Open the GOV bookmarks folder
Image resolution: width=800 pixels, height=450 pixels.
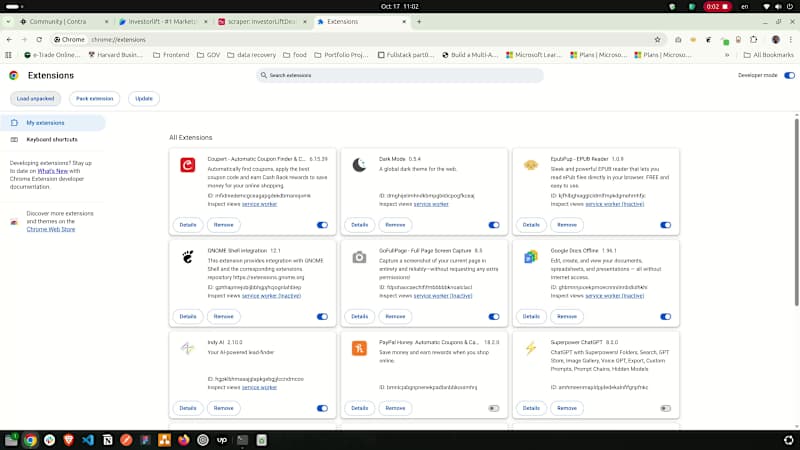point(208,55)
